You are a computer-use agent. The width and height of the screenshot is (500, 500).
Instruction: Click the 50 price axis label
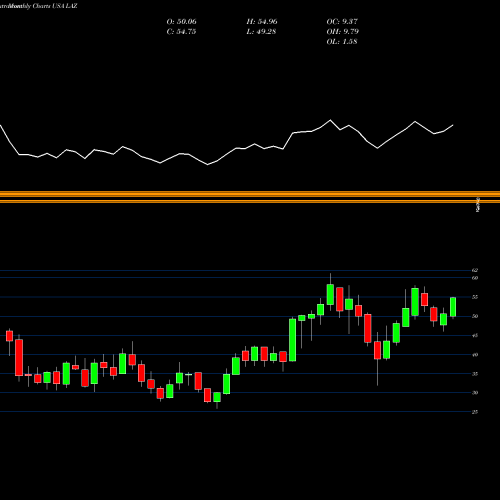475,316
